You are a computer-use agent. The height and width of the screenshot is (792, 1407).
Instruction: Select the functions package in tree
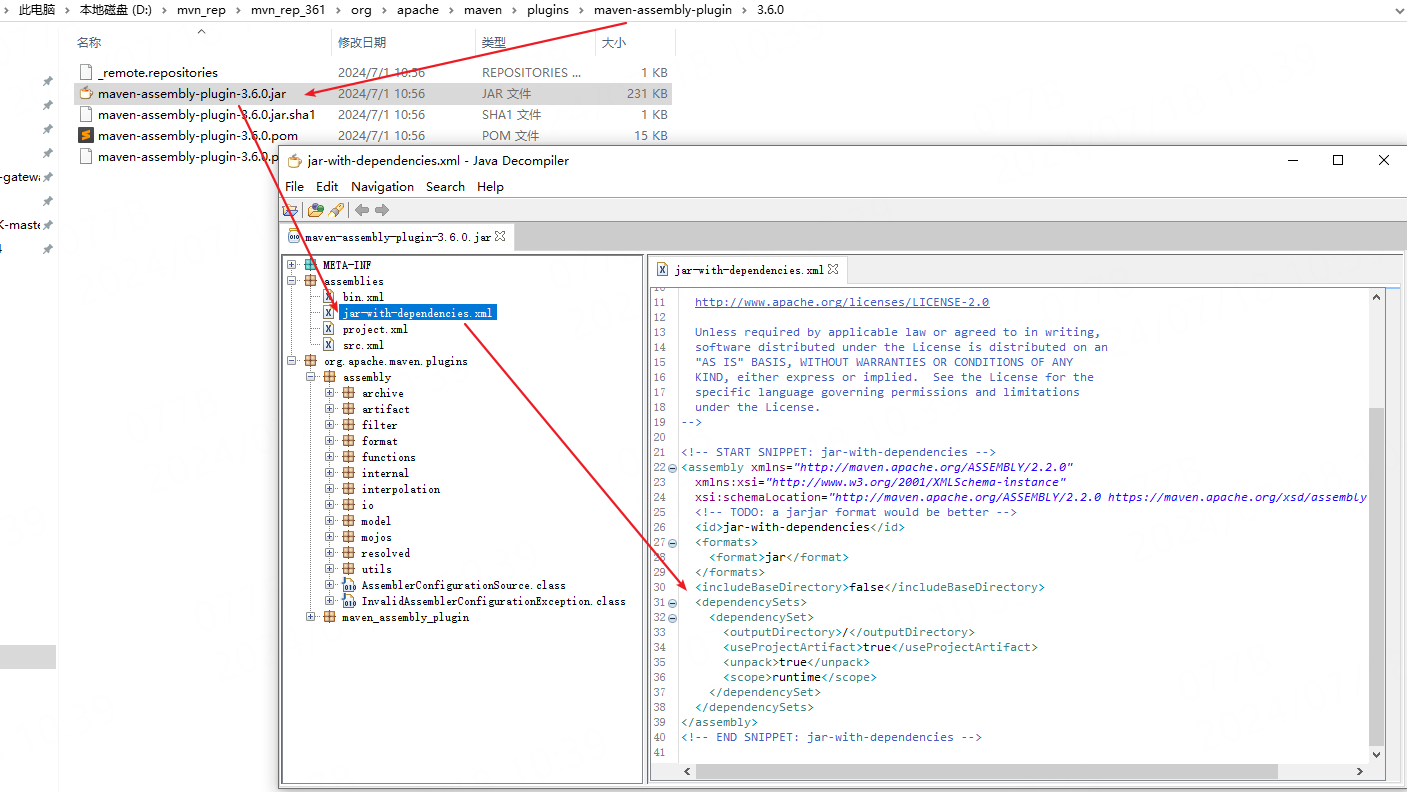pos(388,457)
